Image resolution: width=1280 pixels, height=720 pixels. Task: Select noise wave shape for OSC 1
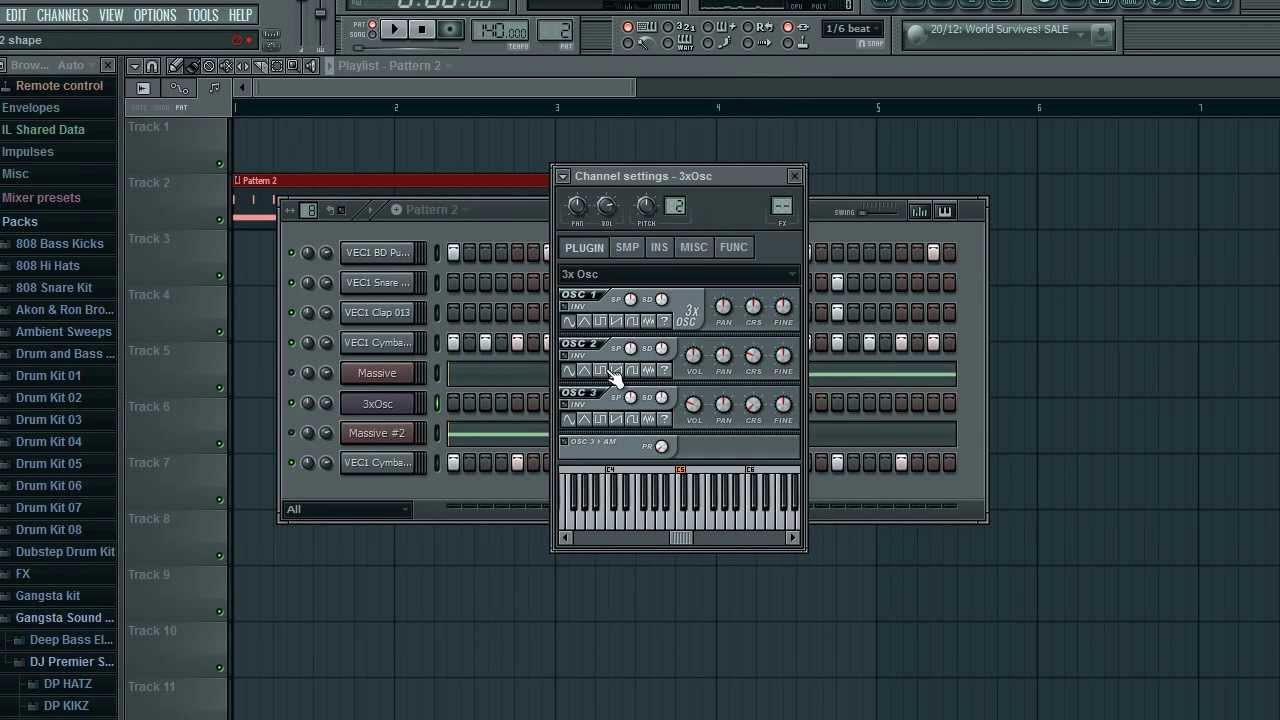648,321
